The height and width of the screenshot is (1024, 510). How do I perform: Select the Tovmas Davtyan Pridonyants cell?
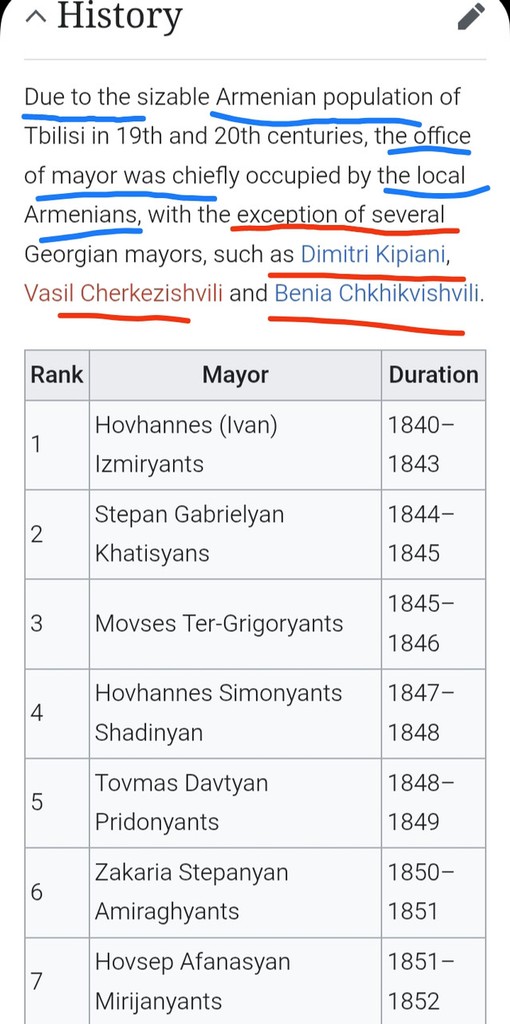[x=235, y=803]
